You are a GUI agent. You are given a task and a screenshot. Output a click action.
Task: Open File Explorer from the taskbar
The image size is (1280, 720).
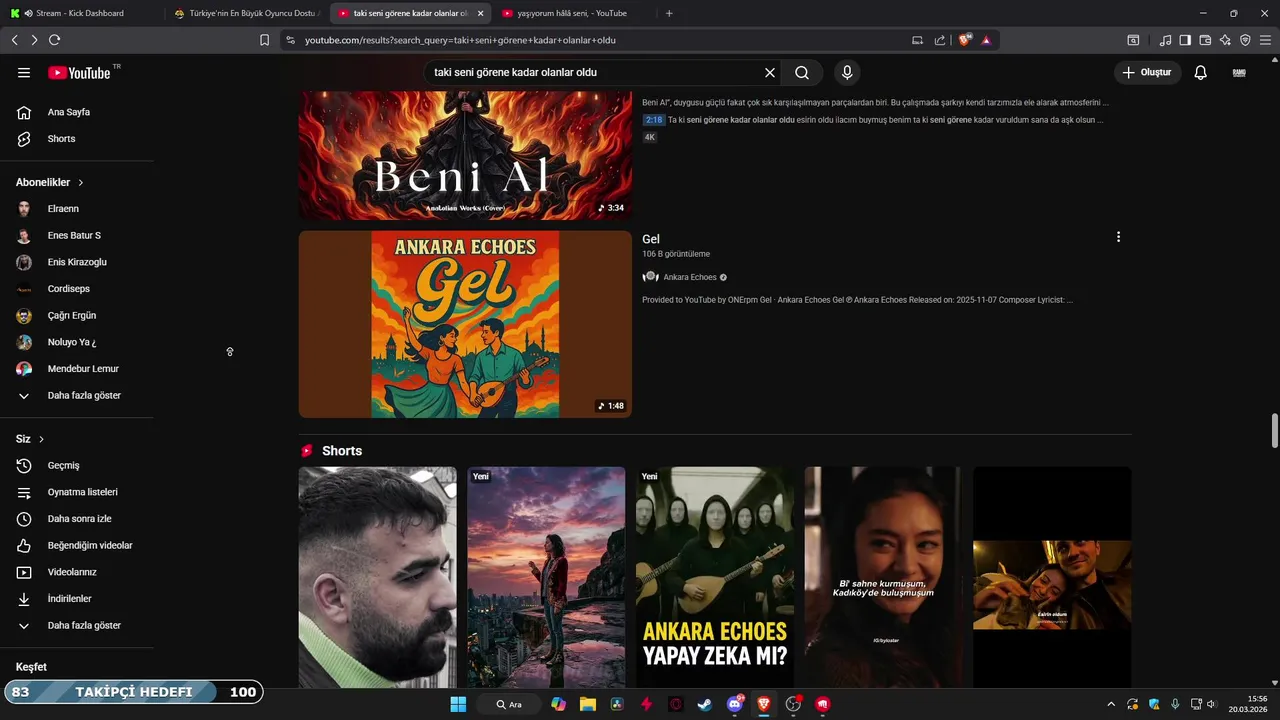588,704
